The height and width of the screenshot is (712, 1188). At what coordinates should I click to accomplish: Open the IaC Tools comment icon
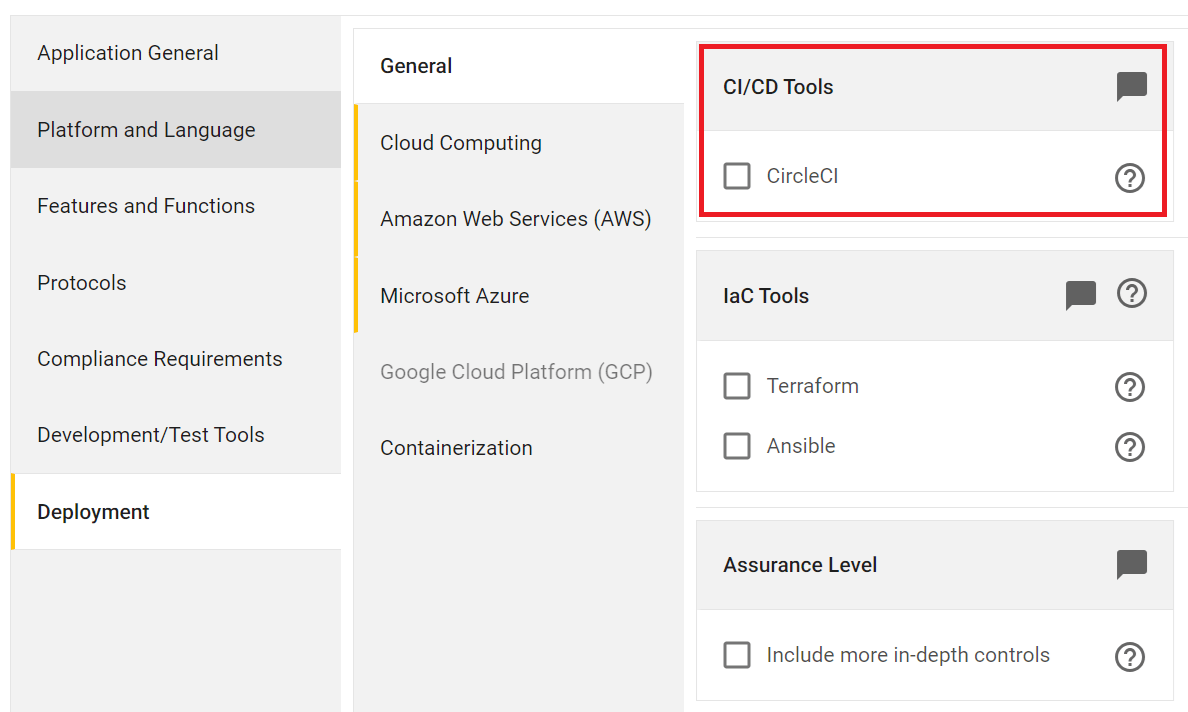(1080, 295)
